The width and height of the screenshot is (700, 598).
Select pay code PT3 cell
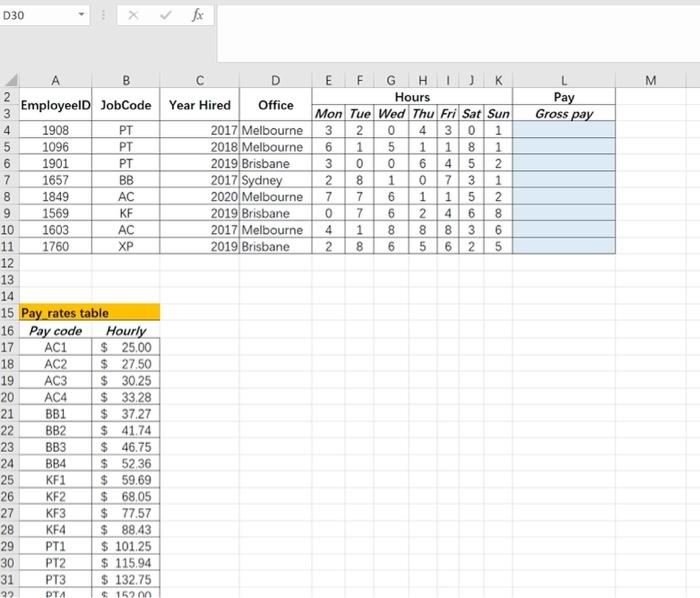pos(55,579)
